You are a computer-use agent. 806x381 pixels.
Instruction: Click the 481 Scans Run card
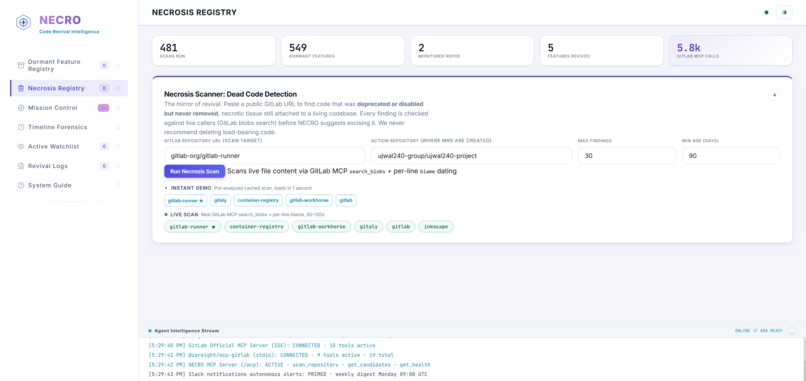(x=214, y=50)
